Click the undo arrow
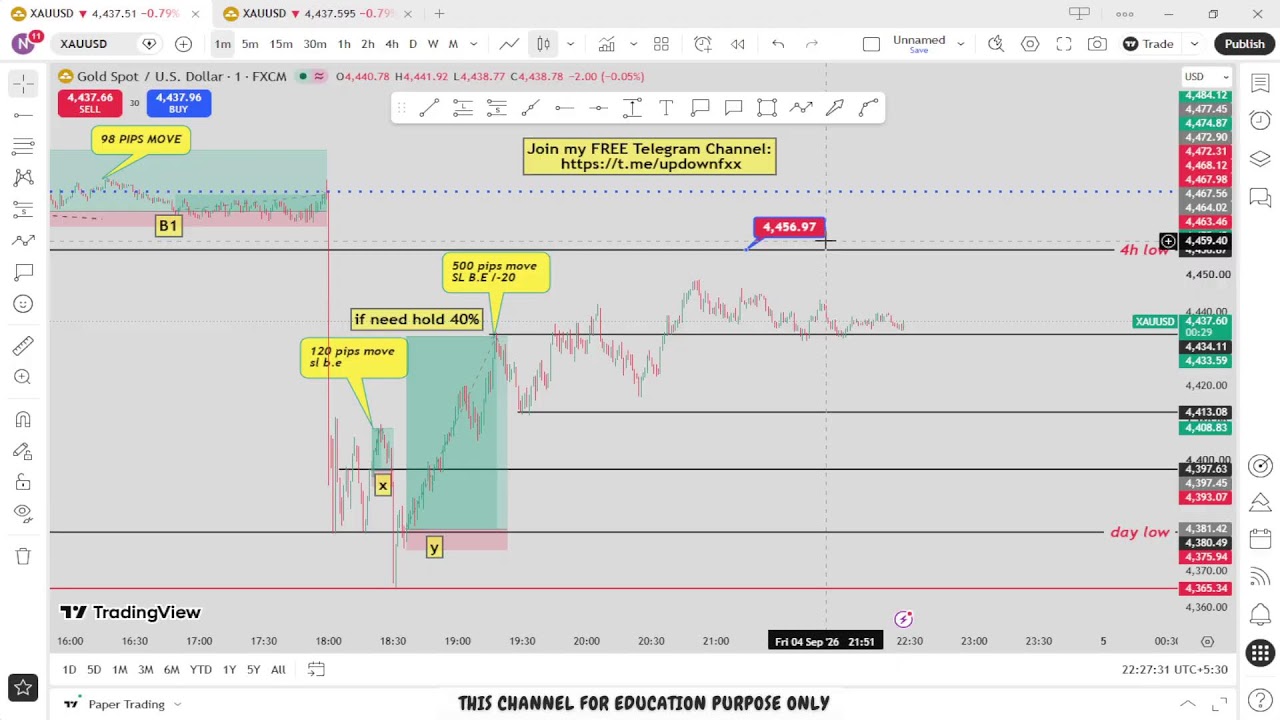The height and width of the screenshot is (720, 1280). pos(778,44)
